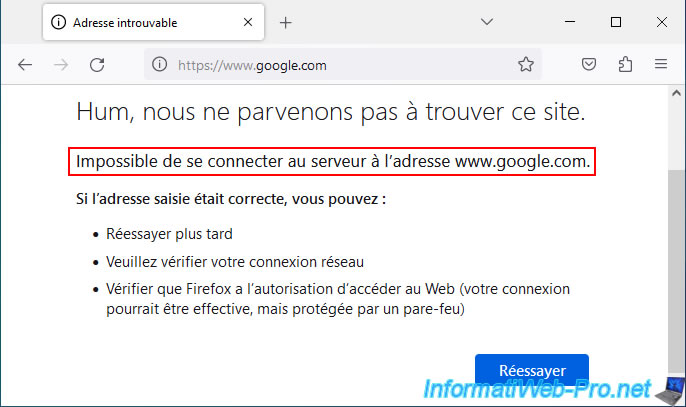Click the 'Hum, nous ne parvenons pas' heading
Viewport: 686px width, 407px height.
click(x=331, y=112)
